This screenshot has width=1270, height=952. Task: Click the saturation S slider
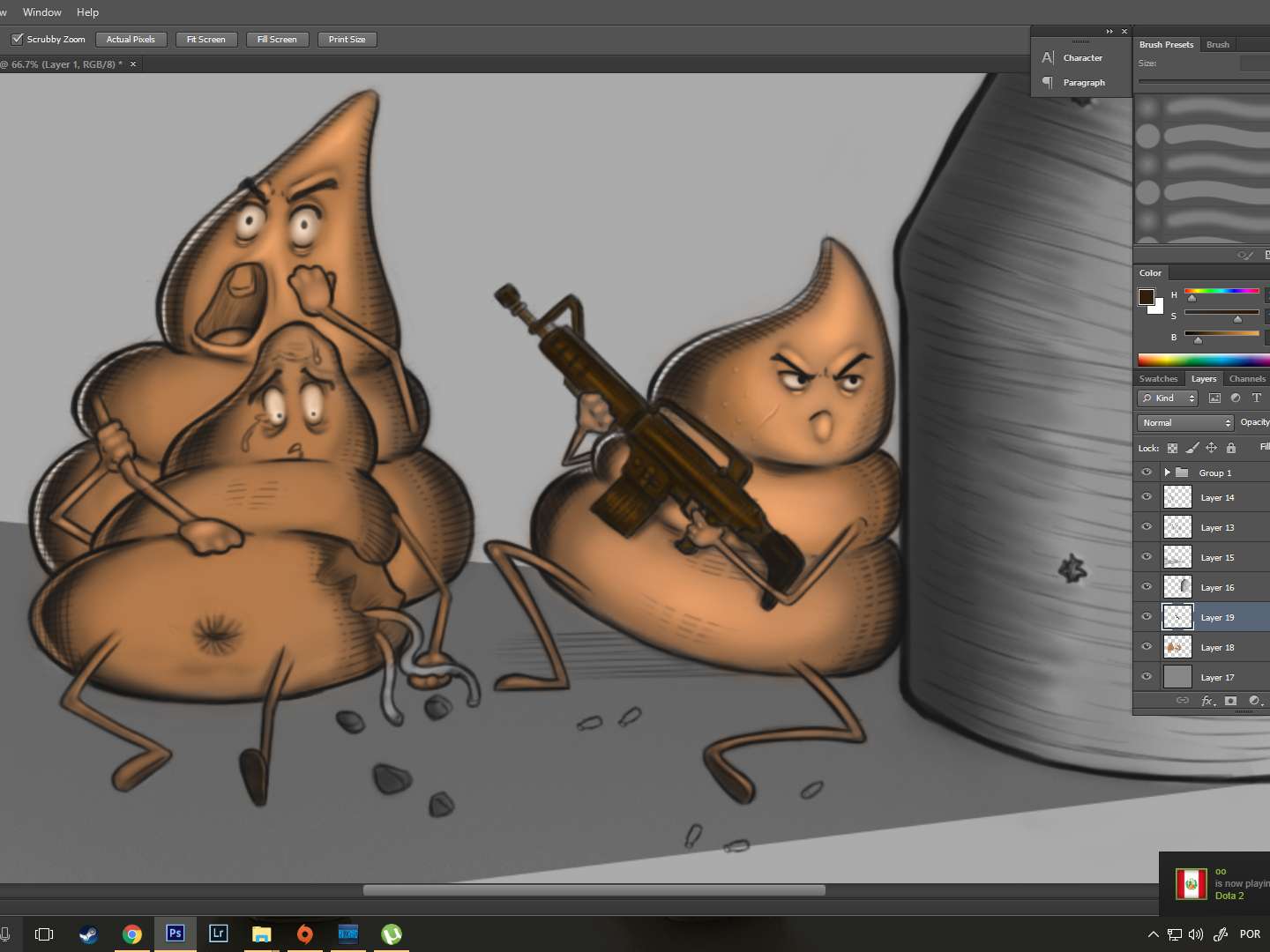1221,312
